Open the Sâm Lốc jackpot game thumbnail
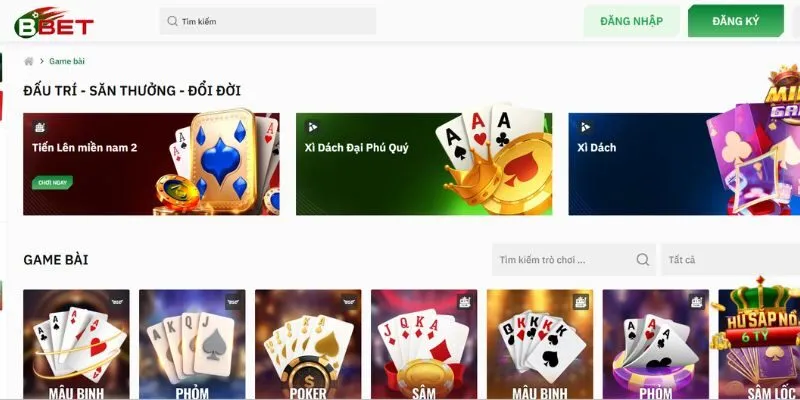The width and height of the screenshot is (800, 400). pyautogui.click(x=759, y=344)
